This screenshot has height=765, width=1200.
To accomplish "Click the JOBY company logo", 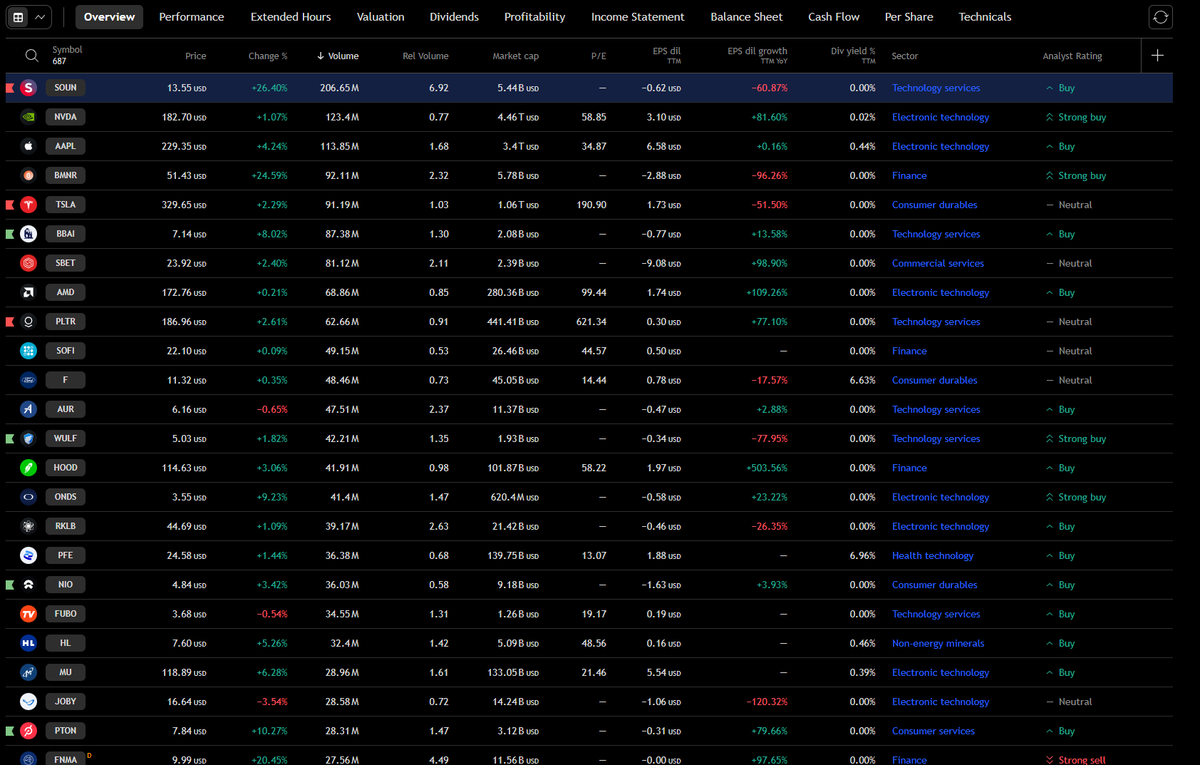I will [28, 701].
